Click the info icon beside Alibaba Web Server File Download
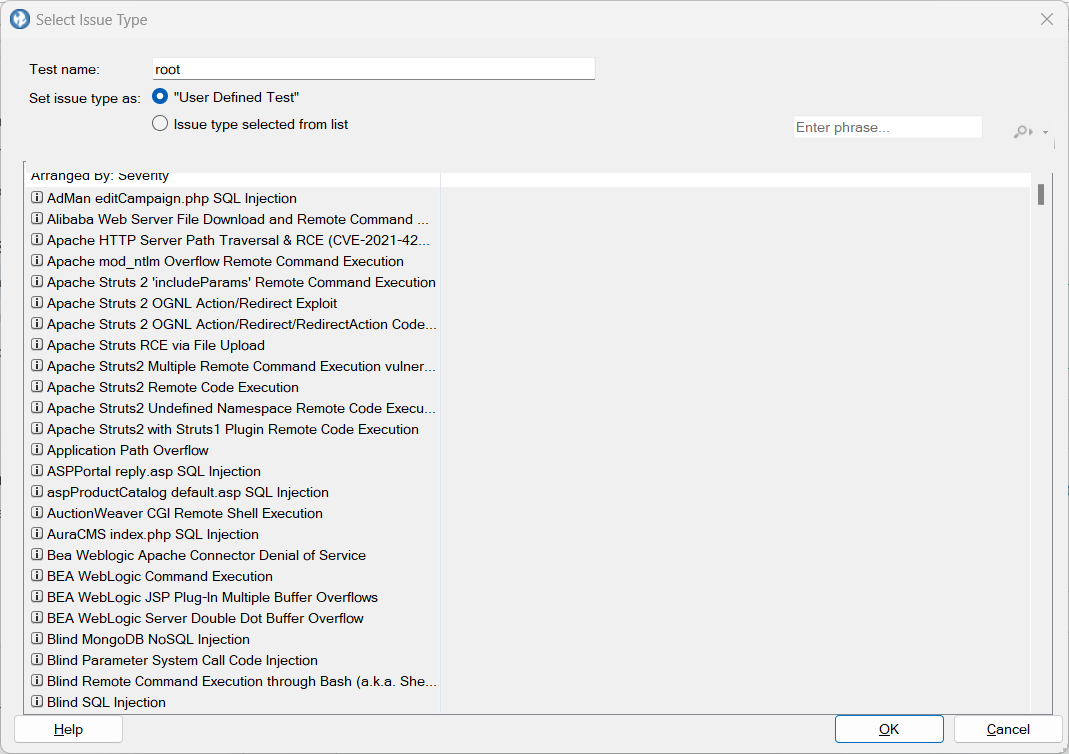The width and height of the screenshot is (1069, 754). coord(37,219)
